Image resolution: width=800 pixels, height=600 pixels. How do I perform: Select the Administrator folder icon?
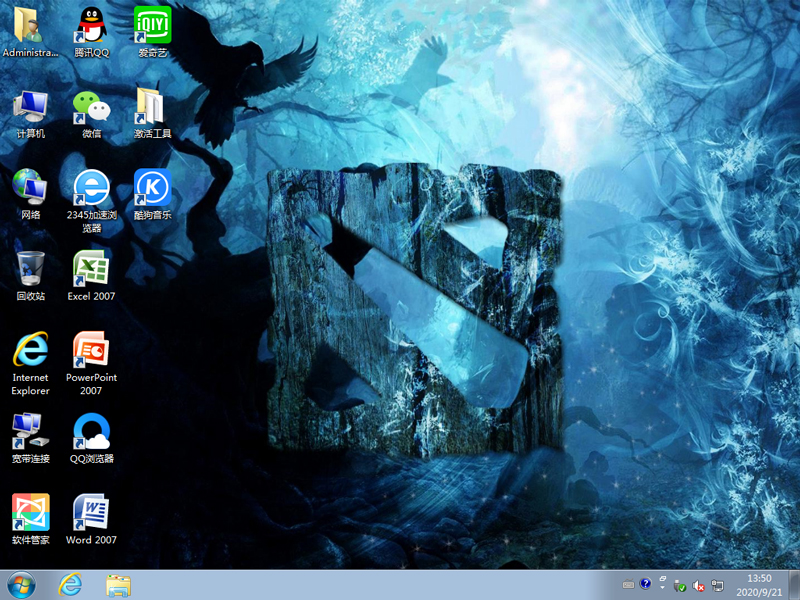[30, 32]
